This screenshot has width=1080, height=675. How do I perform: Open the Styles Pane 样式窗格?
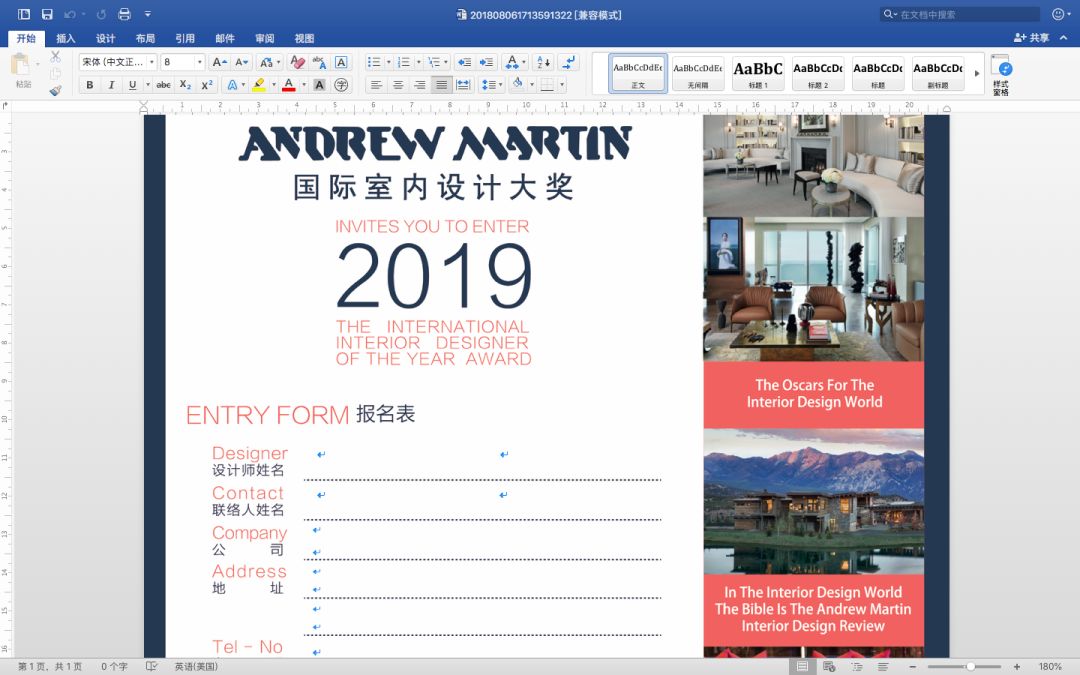click(x=1001, y=75)
